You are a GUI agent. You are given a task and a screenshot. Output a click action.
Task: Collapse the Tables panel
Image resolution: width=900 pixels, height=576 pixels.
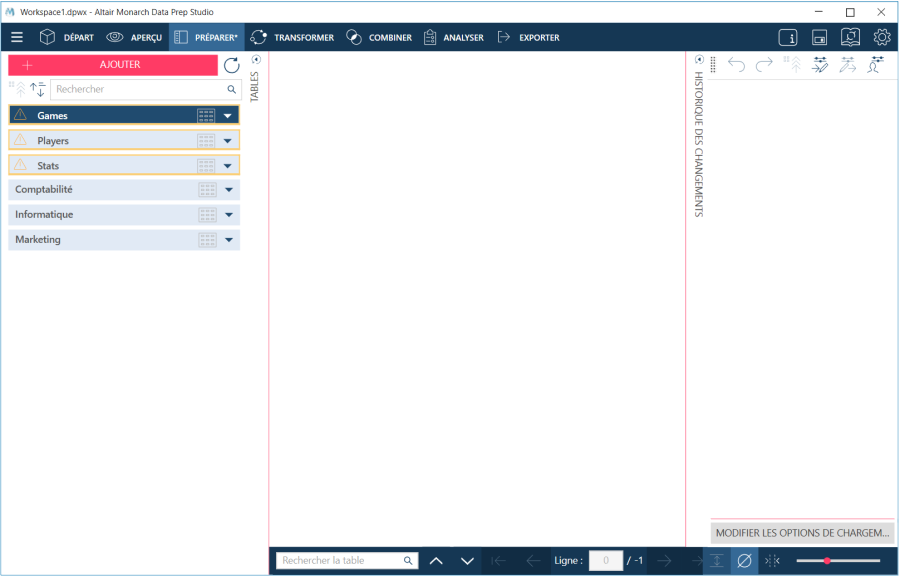click(256, 60)
